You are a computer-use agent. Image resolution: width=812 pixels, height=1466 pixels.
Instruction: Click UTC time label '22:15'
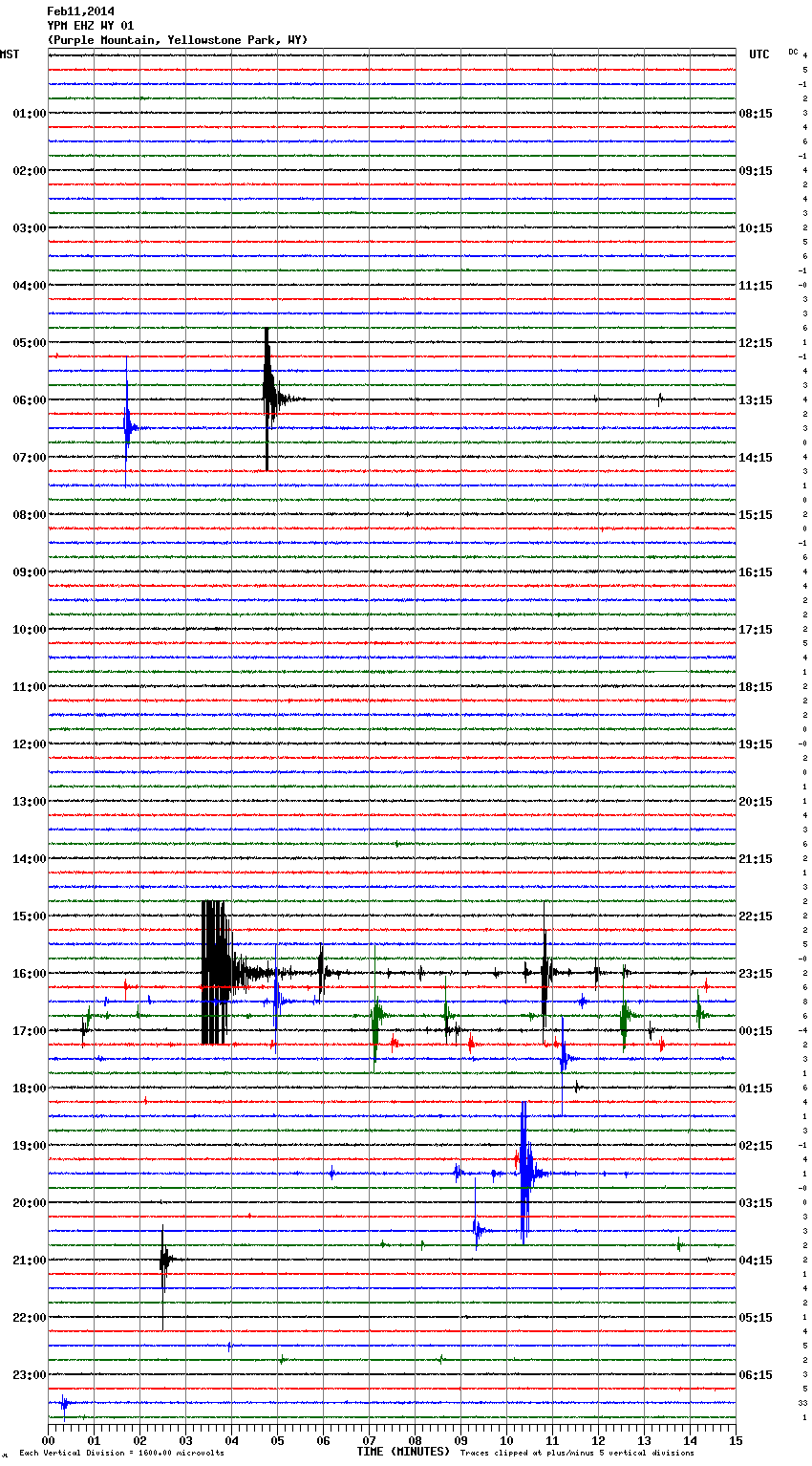[x=756, y=916]
